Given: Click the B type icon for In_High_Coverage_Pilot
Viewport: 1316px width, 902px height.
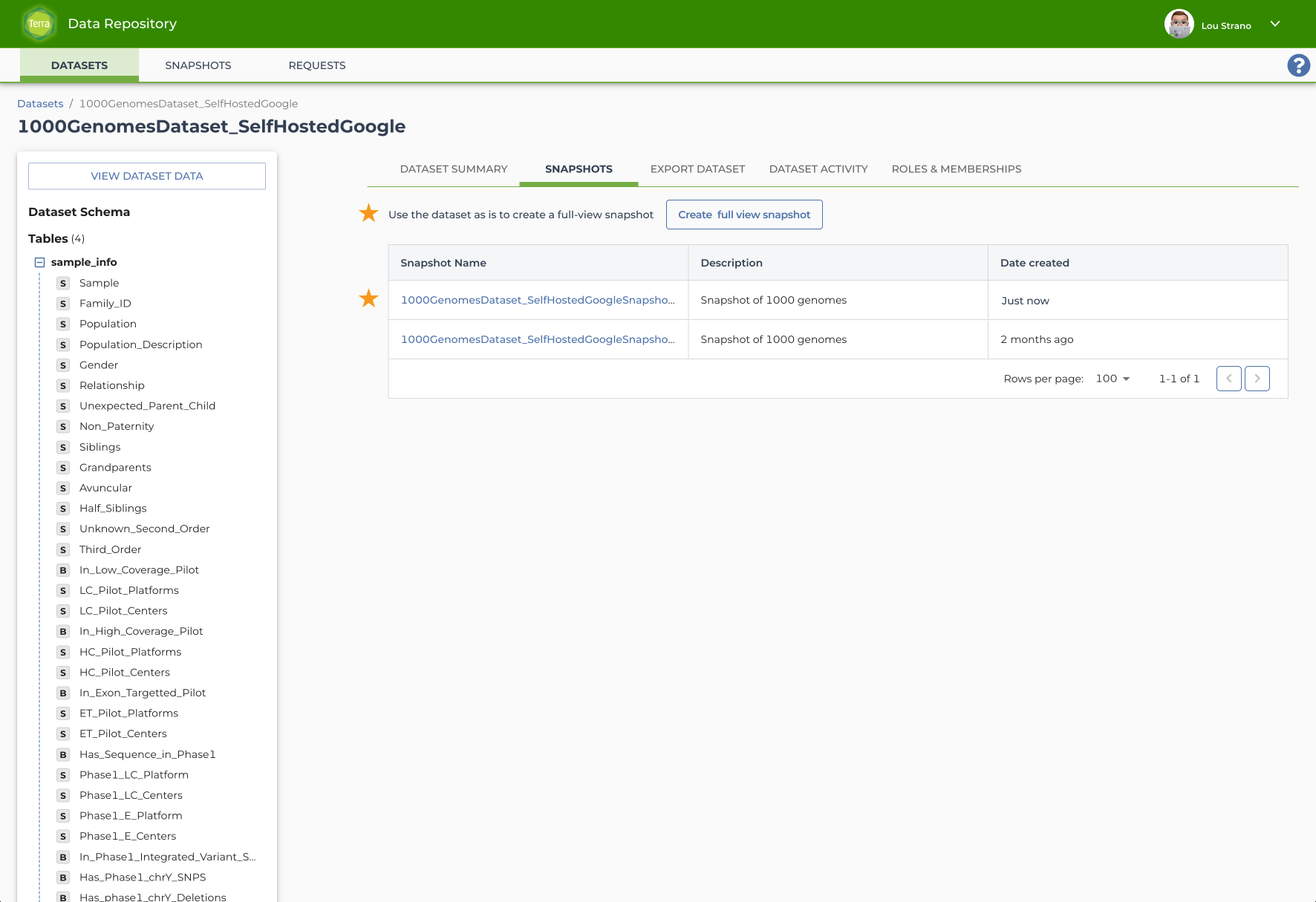Looking at the screenshot, I should 63,631.
